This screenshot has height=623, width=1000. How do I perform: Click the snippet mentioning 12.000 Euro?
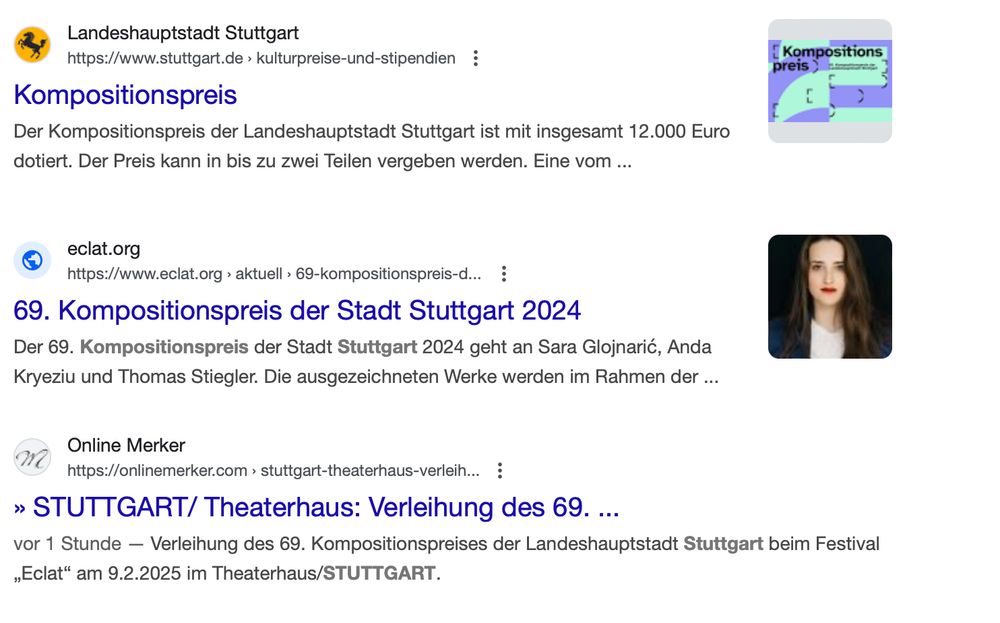372,146
